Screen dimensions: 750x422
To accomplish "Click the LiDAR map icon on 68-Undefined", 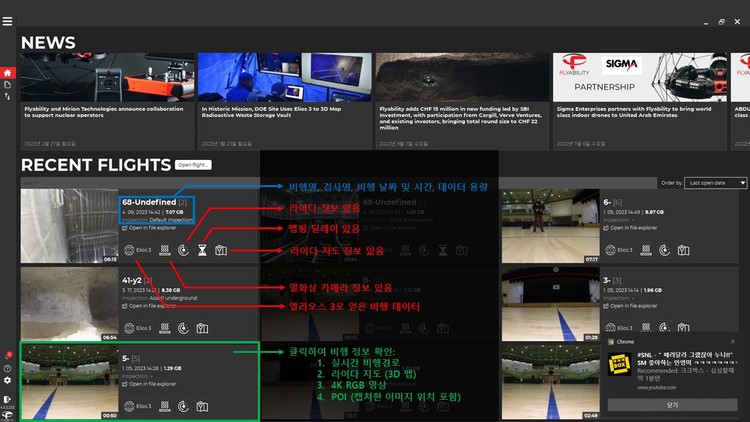I will (221, 250).
